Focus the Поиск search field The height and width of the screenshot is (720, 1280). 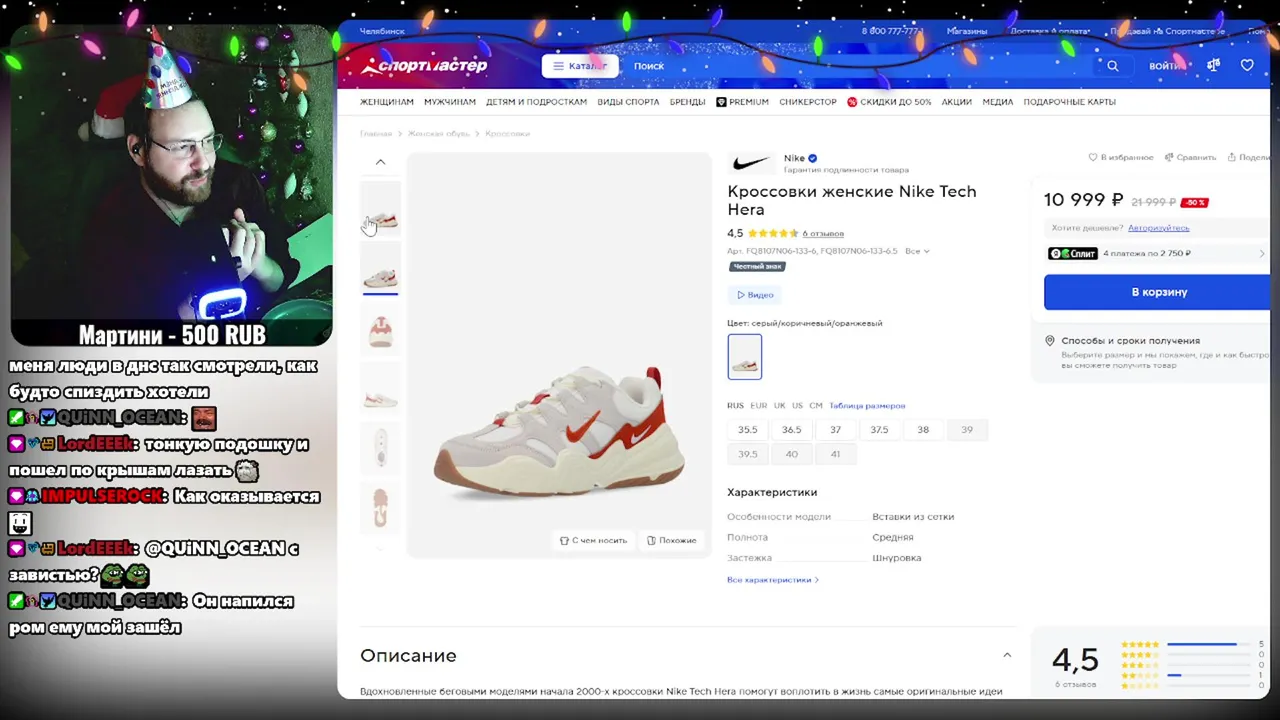tap(860, 66)
